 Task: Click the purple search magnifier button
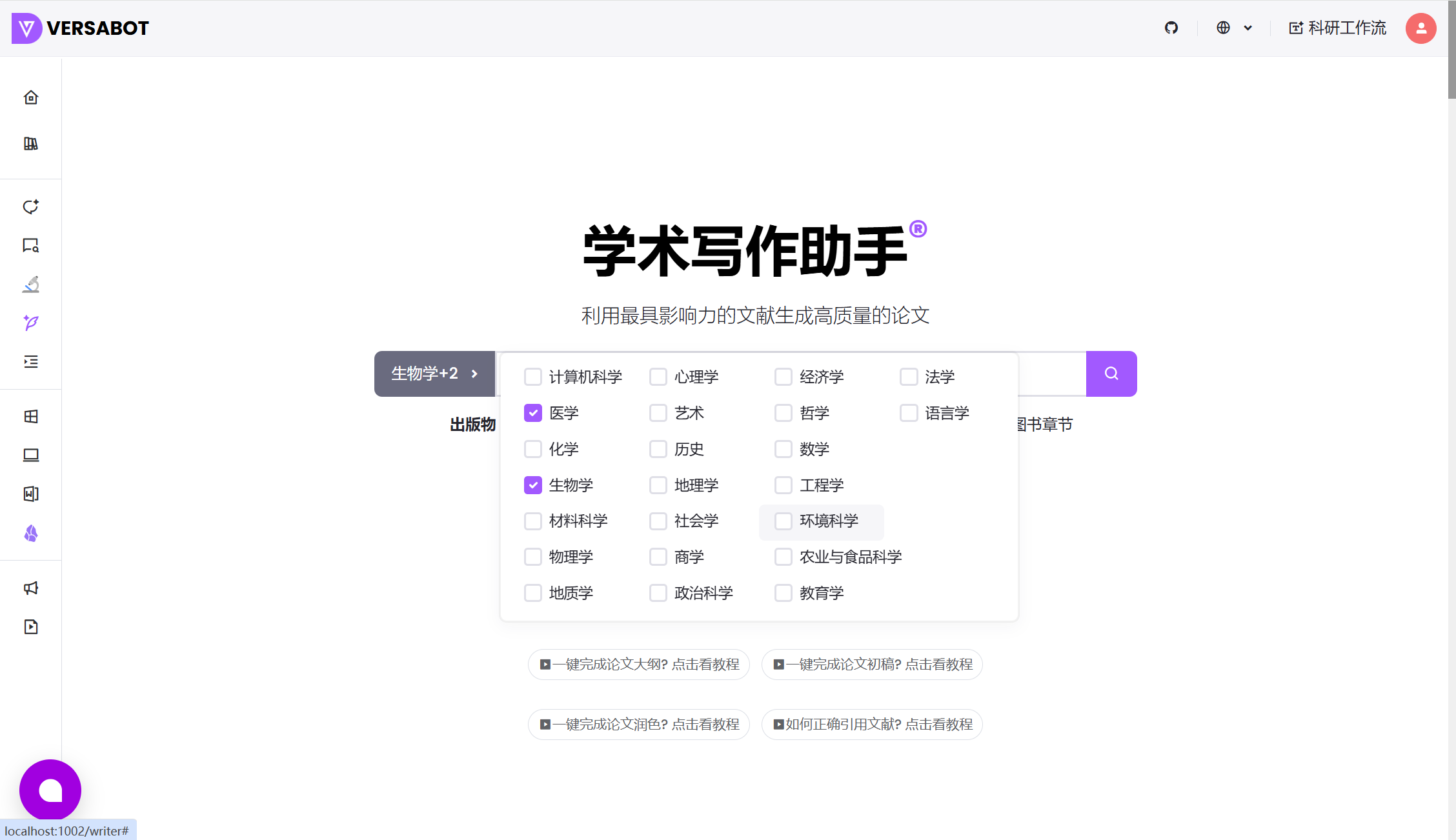(1111, 374)
